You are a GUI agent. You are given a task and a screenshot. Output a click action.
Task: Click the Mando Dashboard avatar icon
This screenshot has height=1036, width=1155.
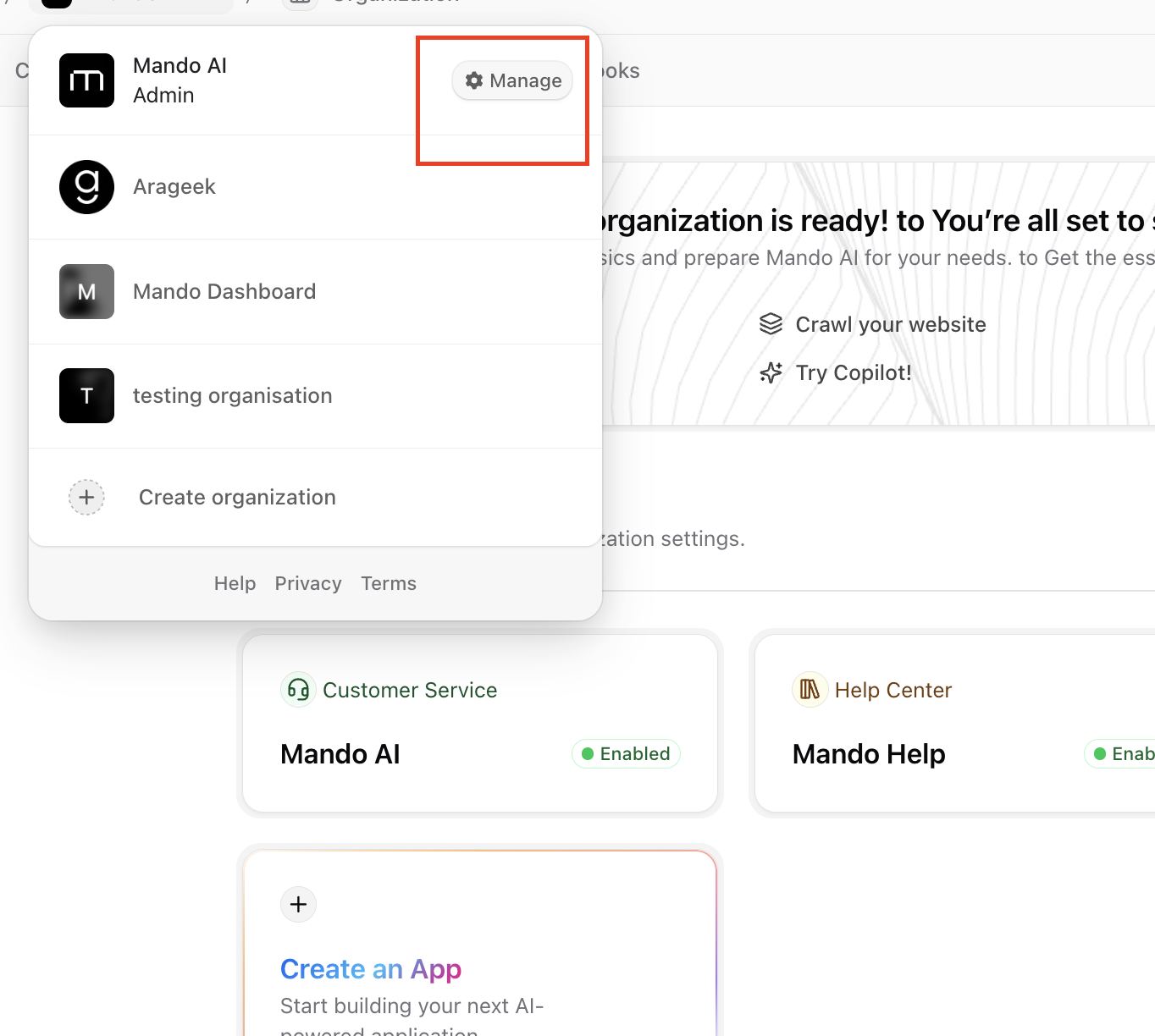click(86, 292)
